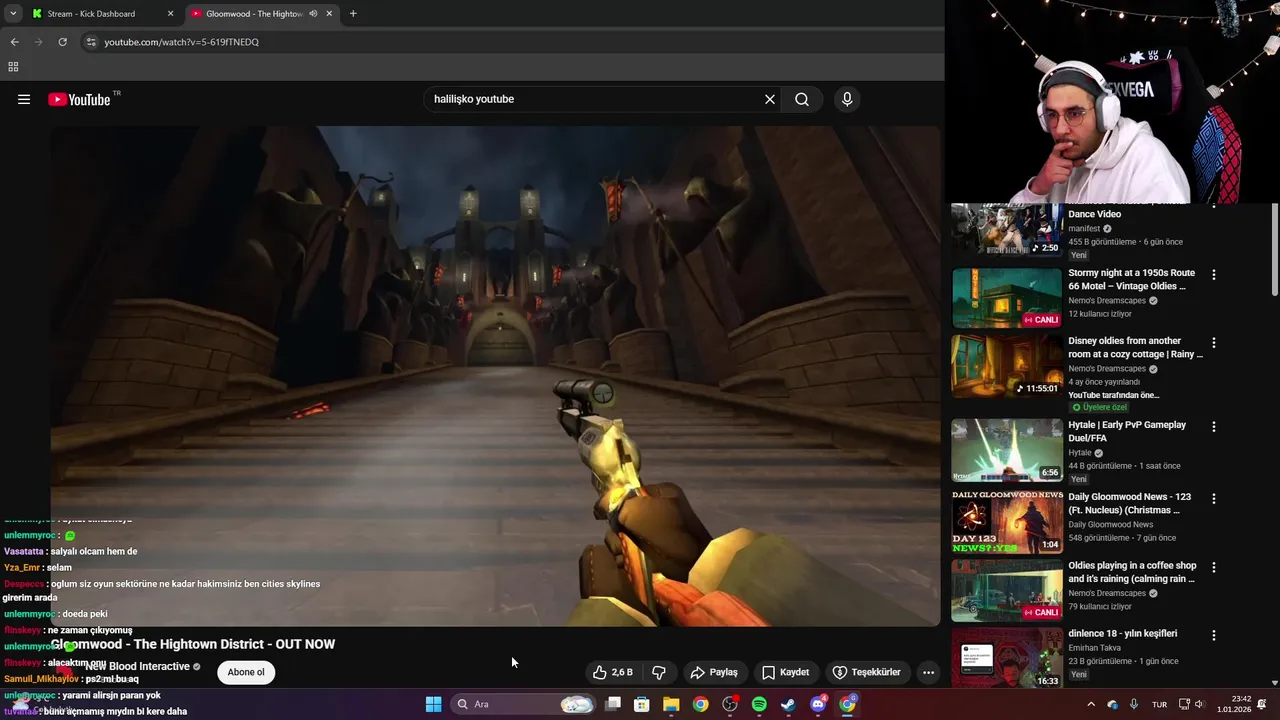Click the Teşekkürler thanks button
This screenshot has width=1280, height=720.
click(x=866, y=672)
